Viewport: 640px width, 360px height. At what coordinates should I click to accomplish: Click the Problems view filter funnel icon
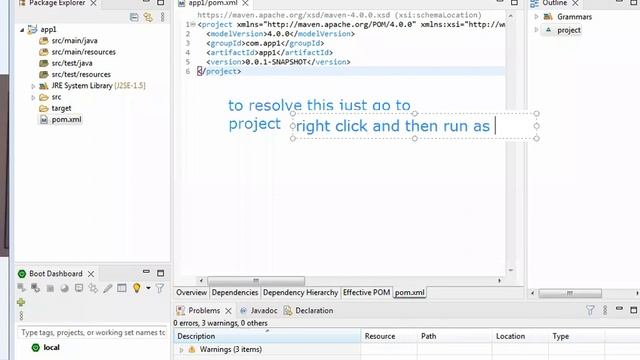click(x=590, y=311)
